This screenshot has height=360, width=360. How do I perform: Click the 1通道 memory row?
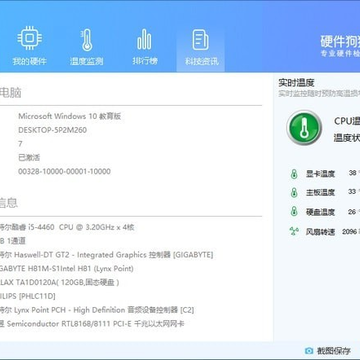tap(13, 241)
